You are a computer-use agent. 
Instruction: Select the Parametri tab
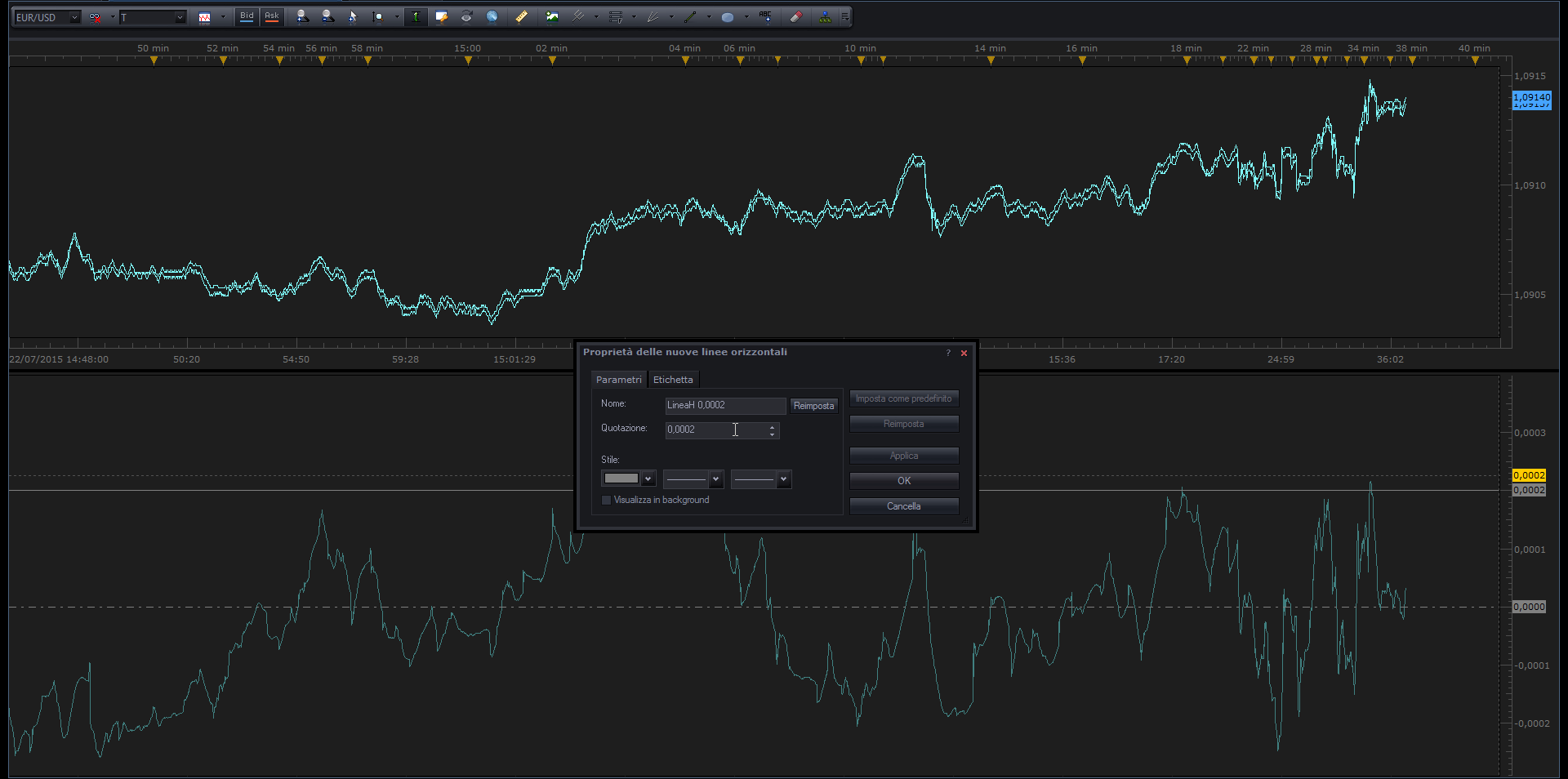(619, 380)
